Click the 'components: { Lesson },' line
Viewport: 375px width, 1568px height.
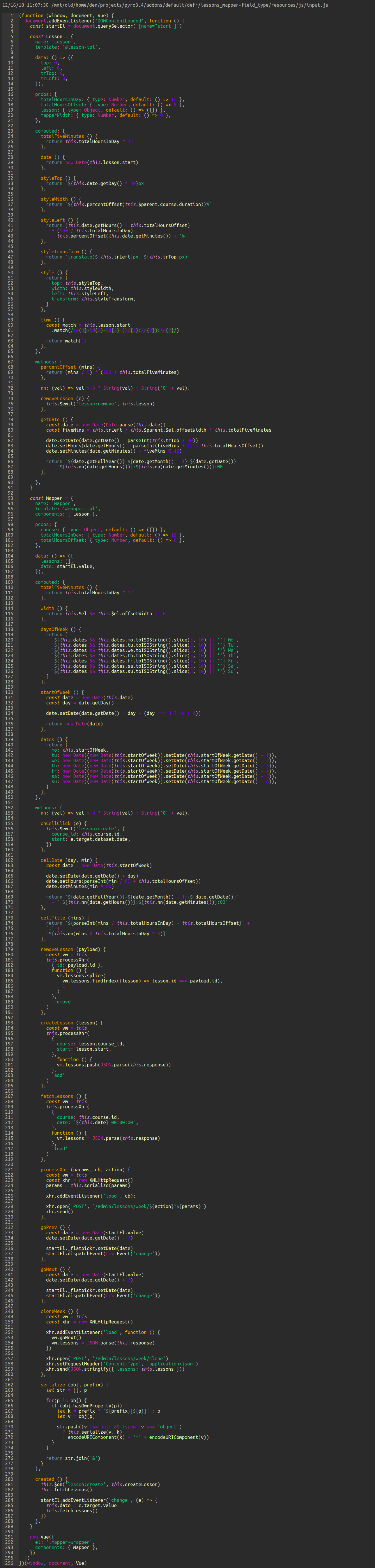tap(66, 514)
